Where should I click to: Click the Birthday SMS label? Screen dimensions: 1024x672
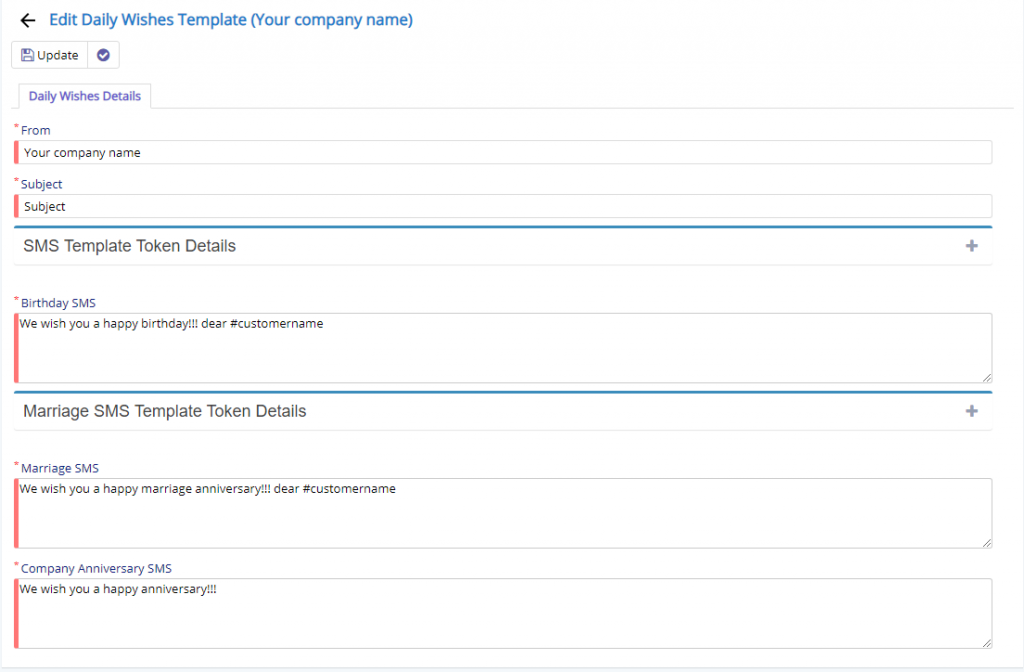pyautogui.click(x=58, y=303)
